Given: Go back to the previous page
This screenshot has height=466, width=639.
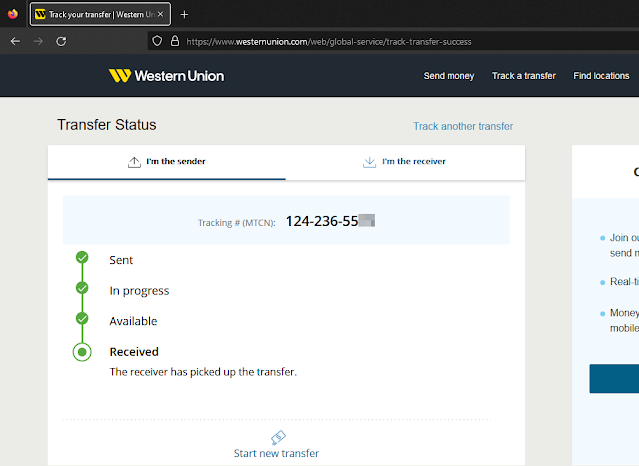Looking at the screenshot, I should (15, 41).
